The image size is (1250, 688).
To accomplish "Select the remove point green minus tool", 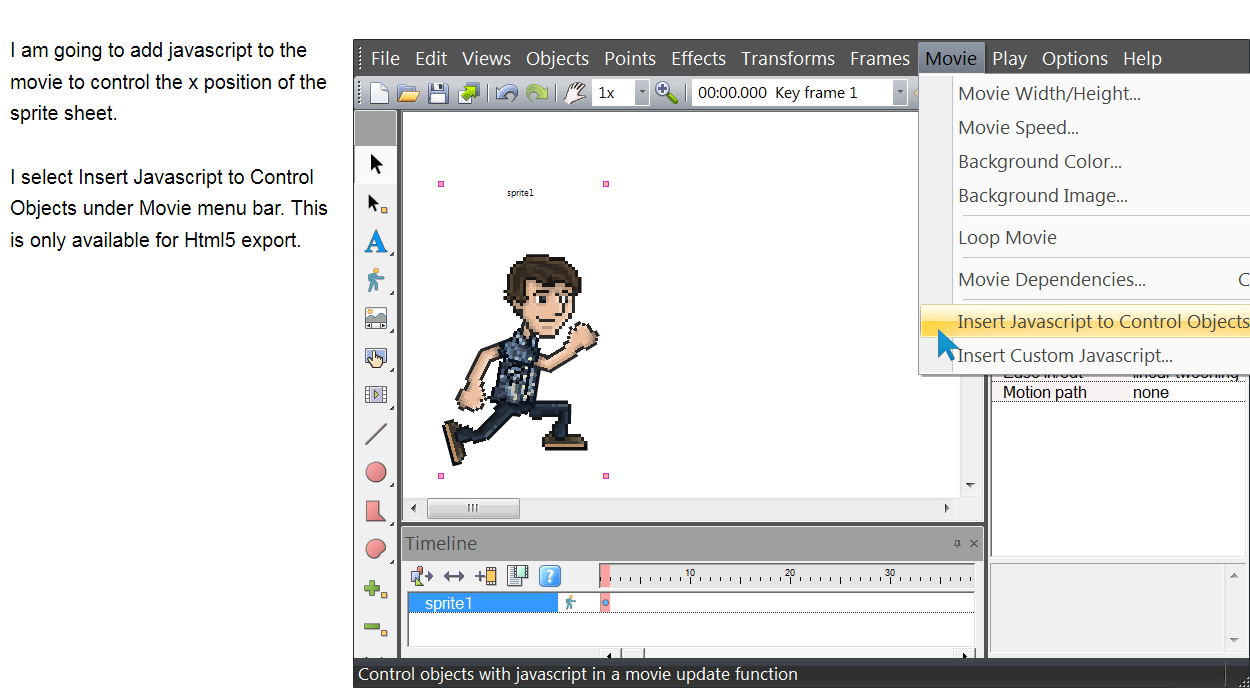I will click(x=376, y=628).
